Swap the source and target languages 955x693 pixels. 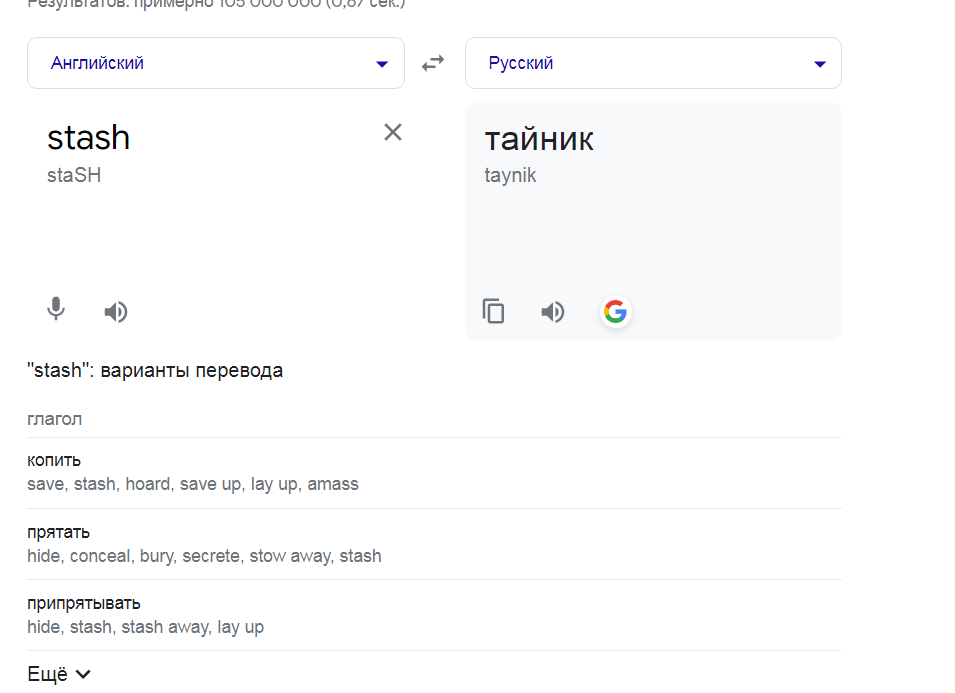point(433,63)
